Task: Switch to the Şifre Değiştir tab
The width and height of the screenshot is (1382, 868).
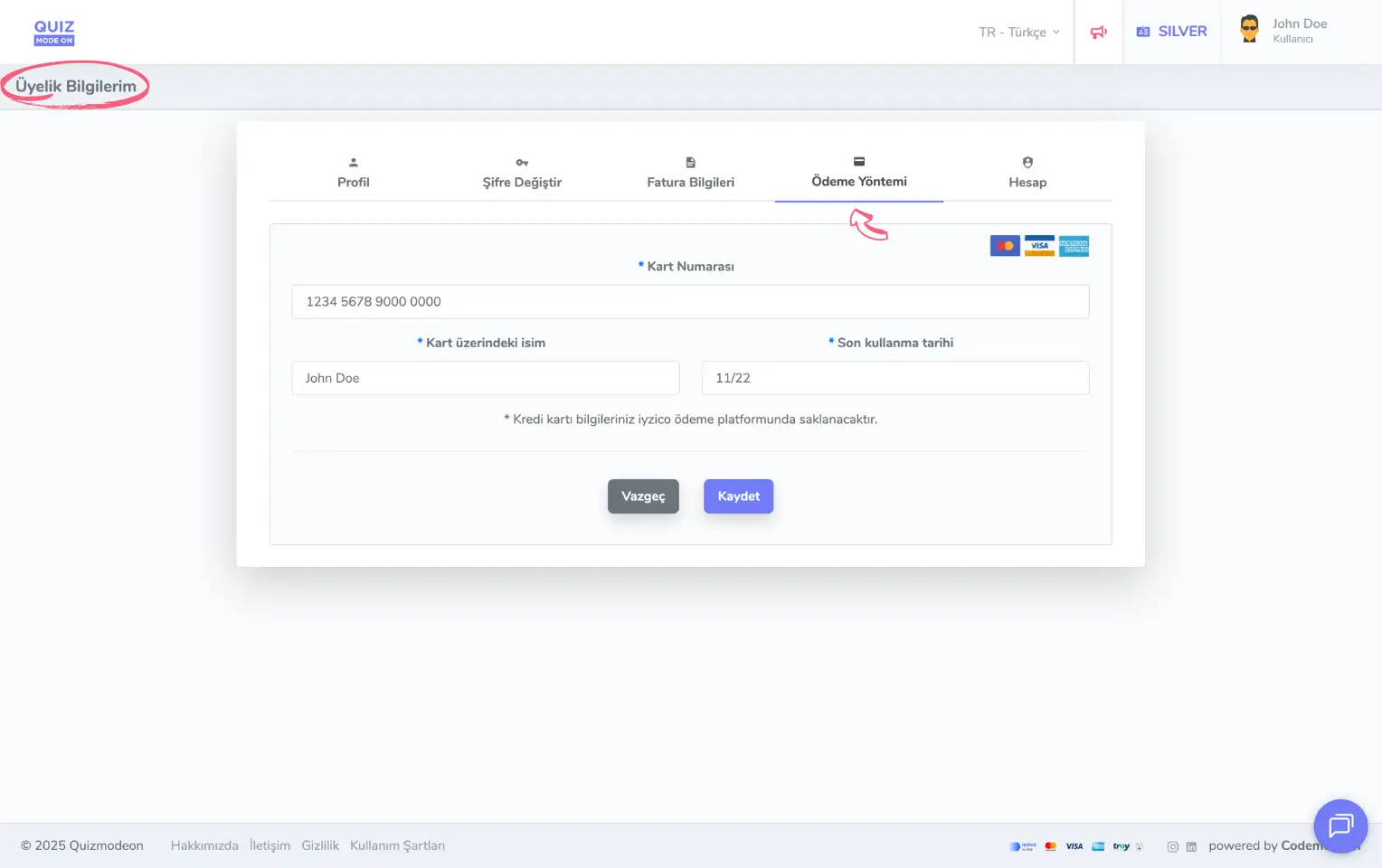Action: 522,174
